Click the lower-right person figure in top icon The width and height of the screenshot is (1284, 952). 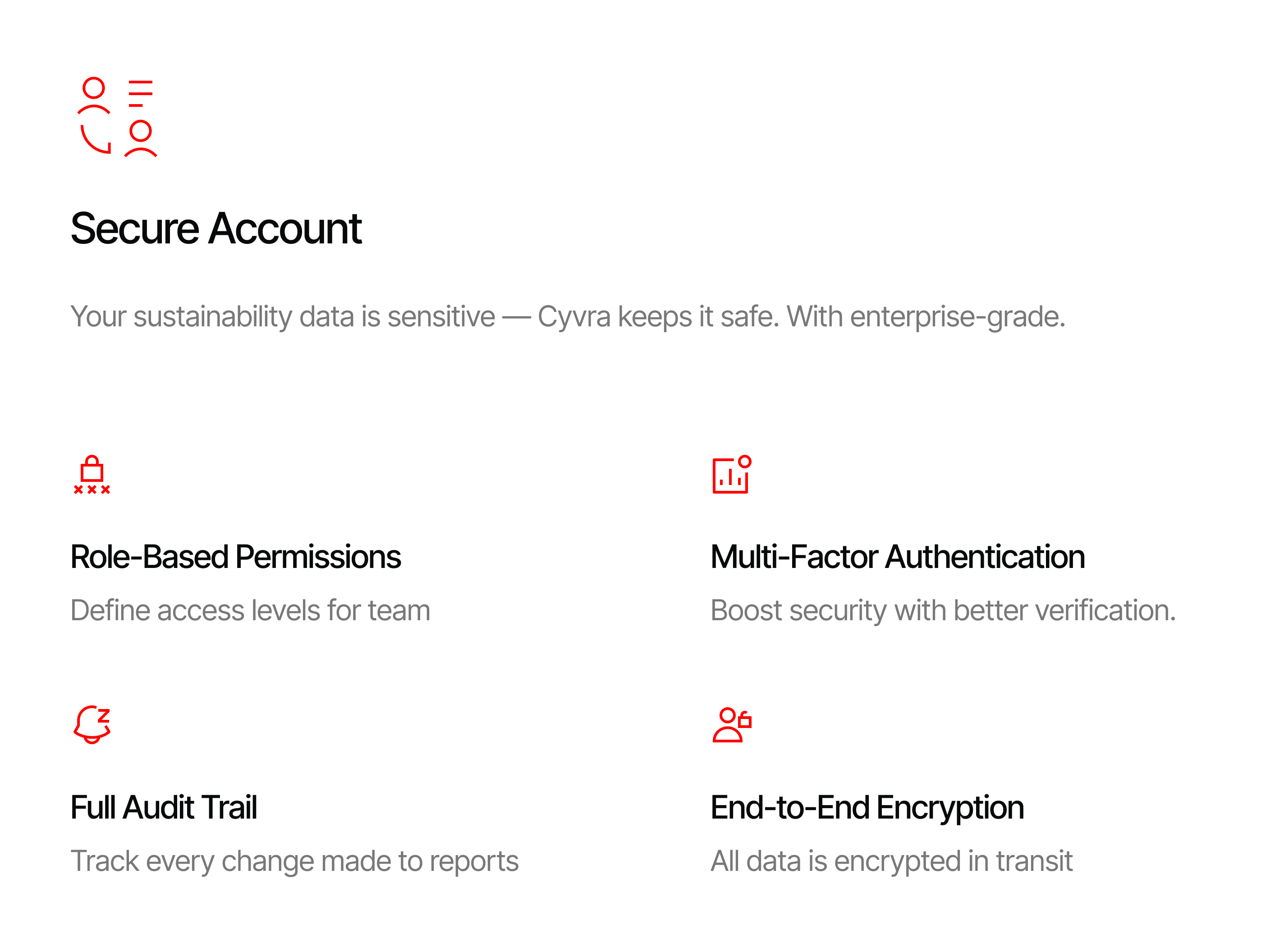coord(141,139)
